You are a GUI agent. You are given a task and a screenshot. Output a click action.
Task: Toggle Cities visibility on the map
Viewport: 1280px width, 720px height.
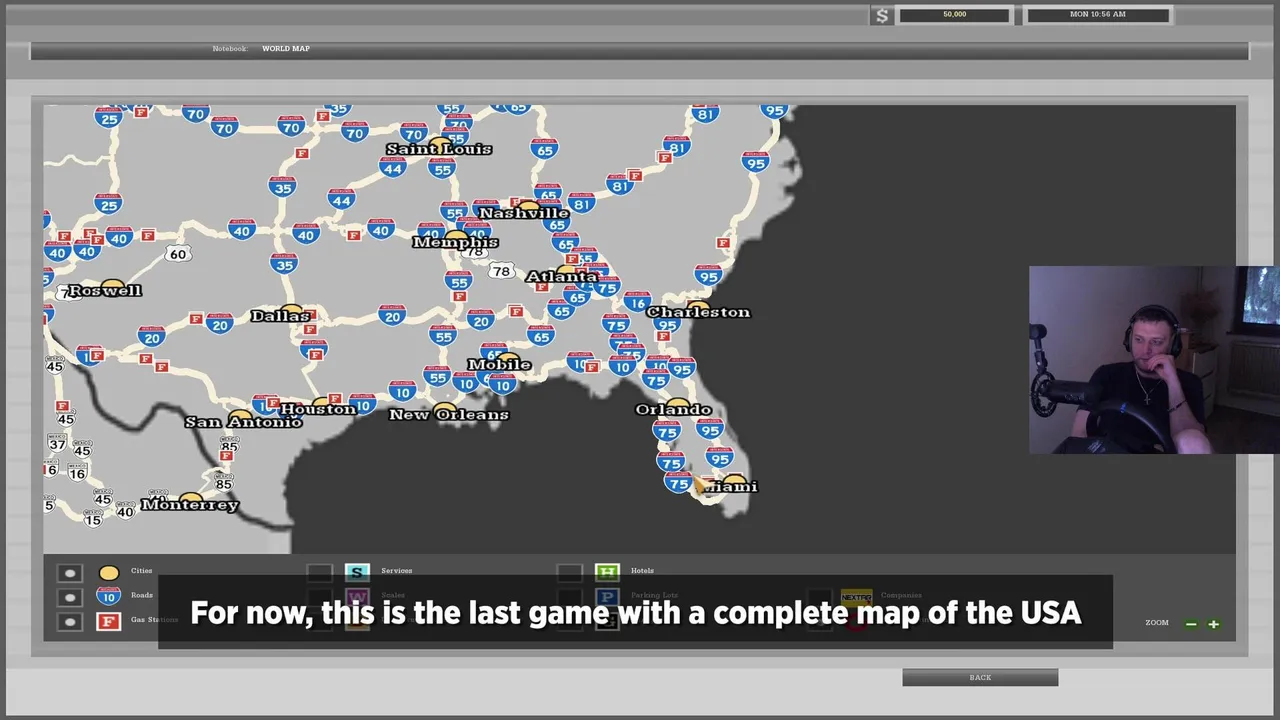(69, 573)
